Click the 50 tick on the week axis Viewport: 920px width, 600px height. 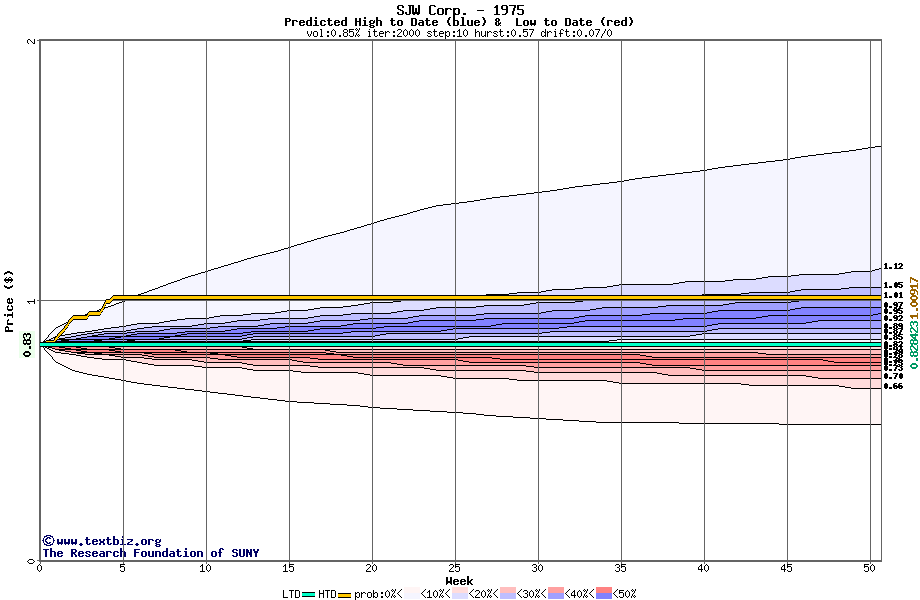click(869, 569)
